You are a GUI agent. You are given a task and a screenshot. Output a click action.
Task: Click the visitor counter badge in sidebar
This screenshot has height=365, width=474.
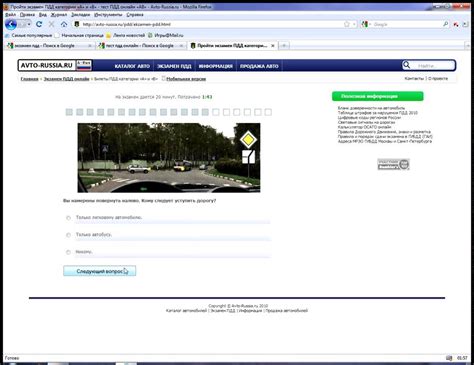(x=393, y=164)
